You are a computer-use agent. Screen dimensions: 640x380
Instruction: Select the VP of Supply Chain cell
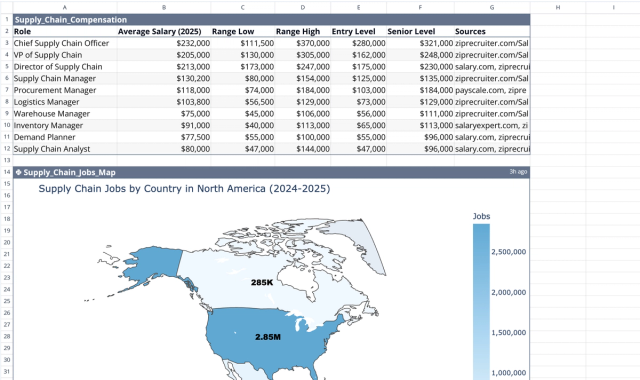click(x=65, y=55)
